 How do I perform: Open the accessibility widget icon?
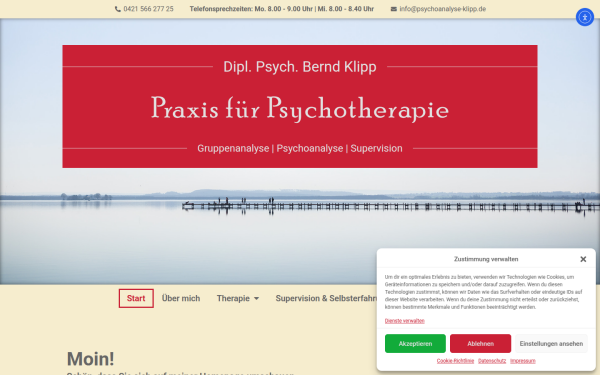[585, 17]
